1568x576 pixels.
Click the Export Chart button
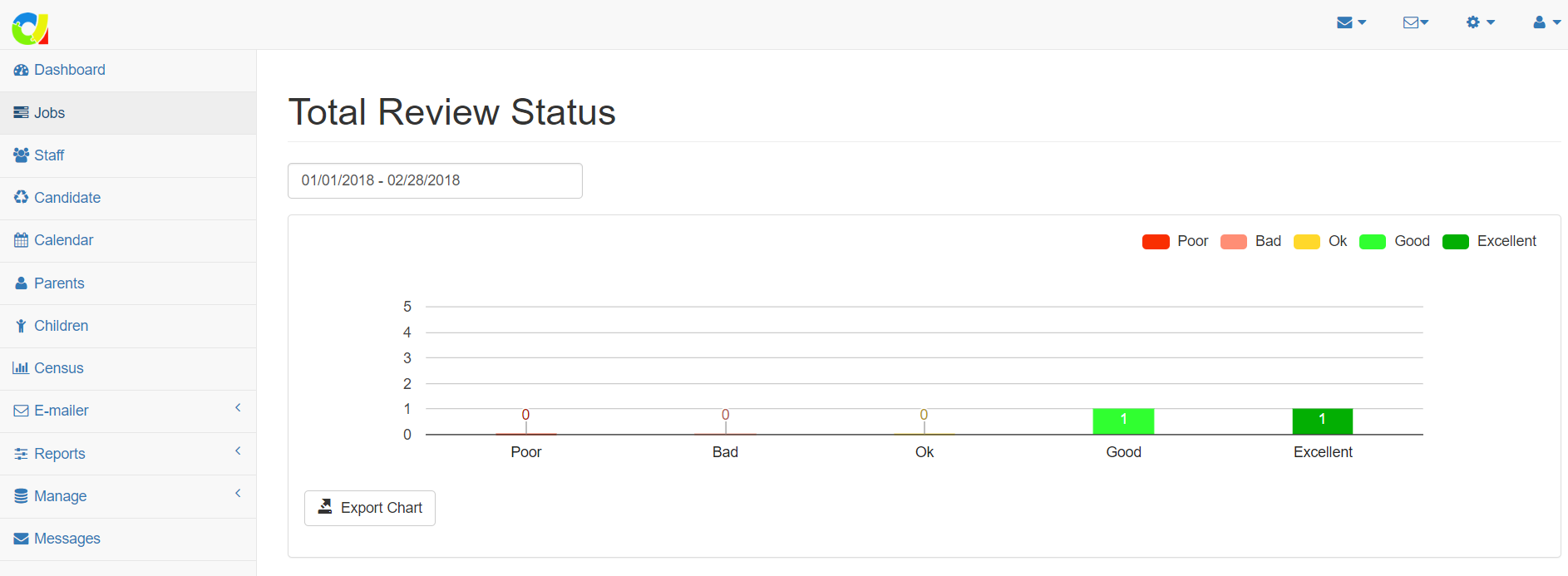coord(370,508)
